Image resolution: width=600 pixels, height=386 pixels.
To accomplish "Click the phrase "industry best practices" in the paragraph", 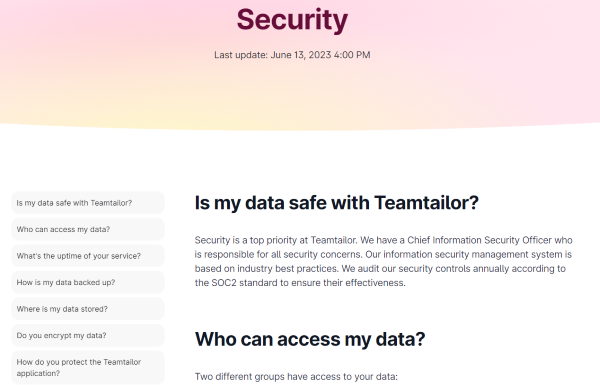I will coord(288,269).
